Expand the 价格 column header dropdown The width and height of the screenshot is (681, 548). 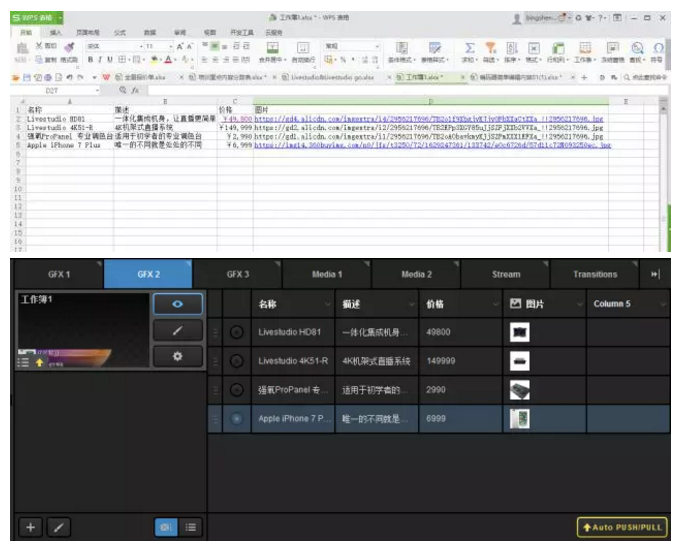tap(496, 304)
